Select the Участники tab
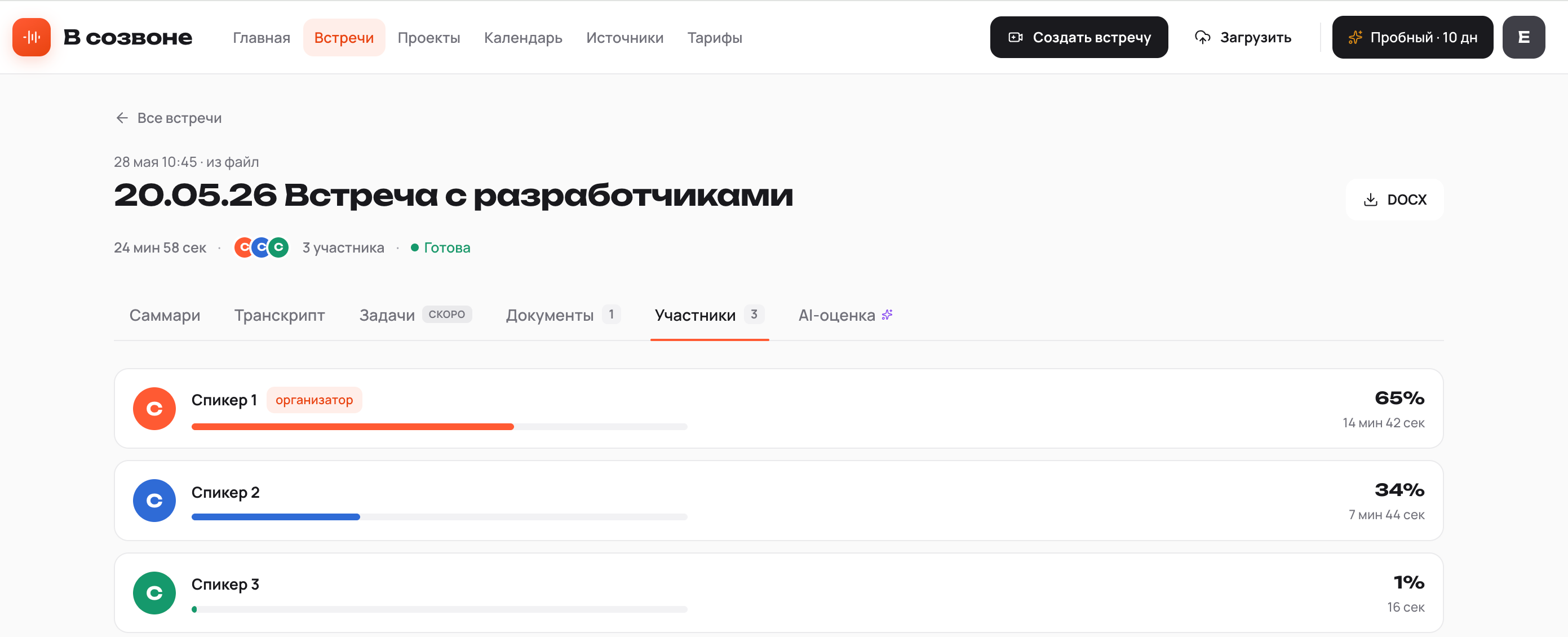The height and width of the screenshot is (637, 1568). (709, 315)
